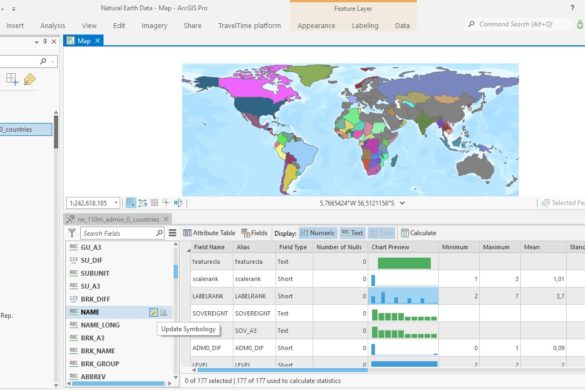Open the Appearance tab
This screenshot has height=390, width=585.
coord(316,25)
